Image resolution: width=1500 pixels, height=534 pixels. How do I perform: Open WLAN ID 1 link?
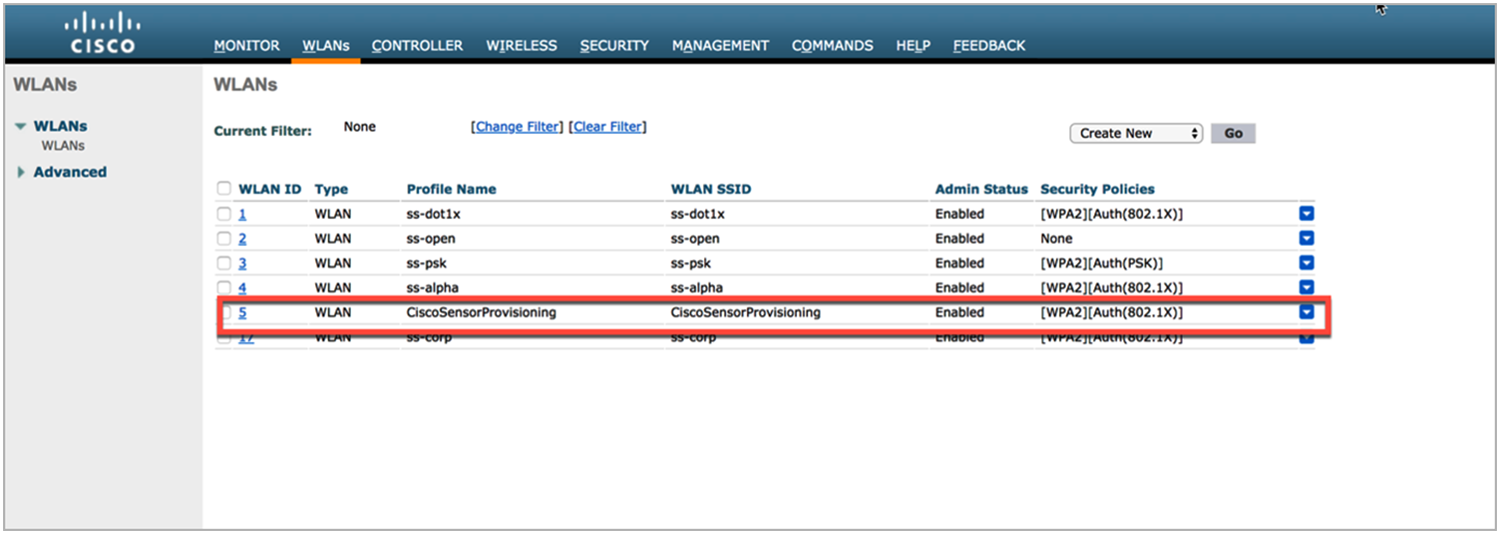242,214
